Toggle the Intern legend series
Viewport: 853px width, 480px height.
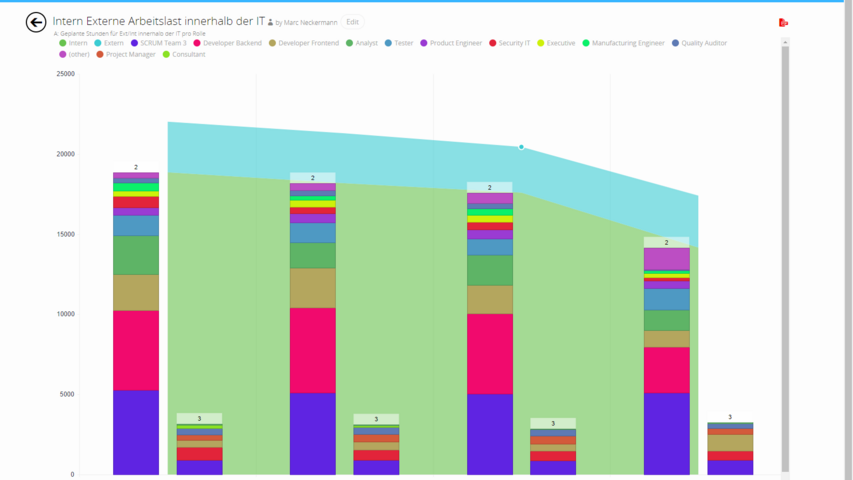click(x=74, y=43)
